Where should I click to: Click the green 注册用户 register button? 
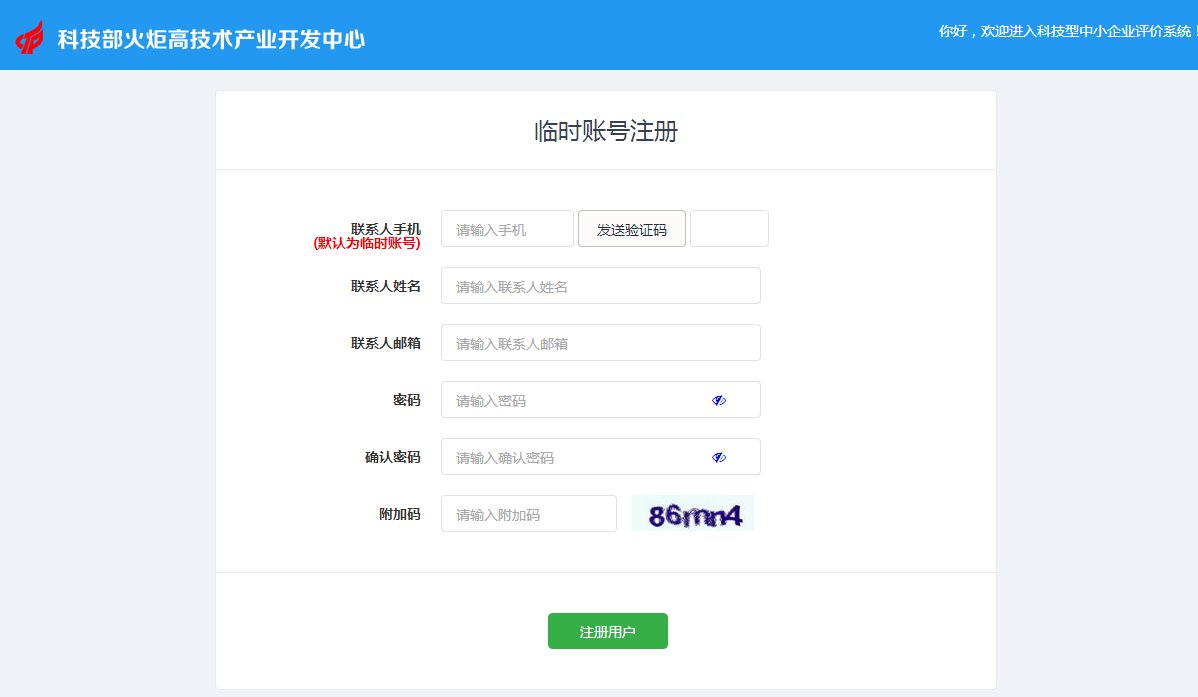click(607, 630)
